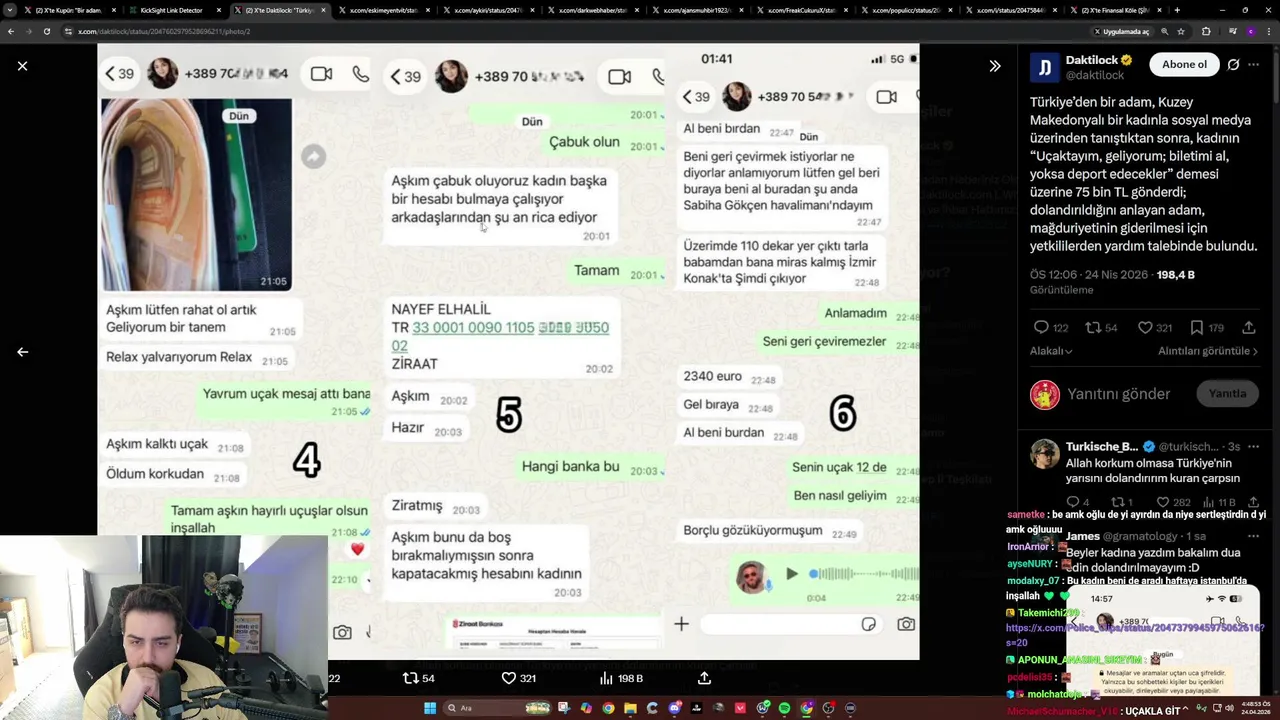Open Grok explain icon beside Abone ol

click(1234, 65)
